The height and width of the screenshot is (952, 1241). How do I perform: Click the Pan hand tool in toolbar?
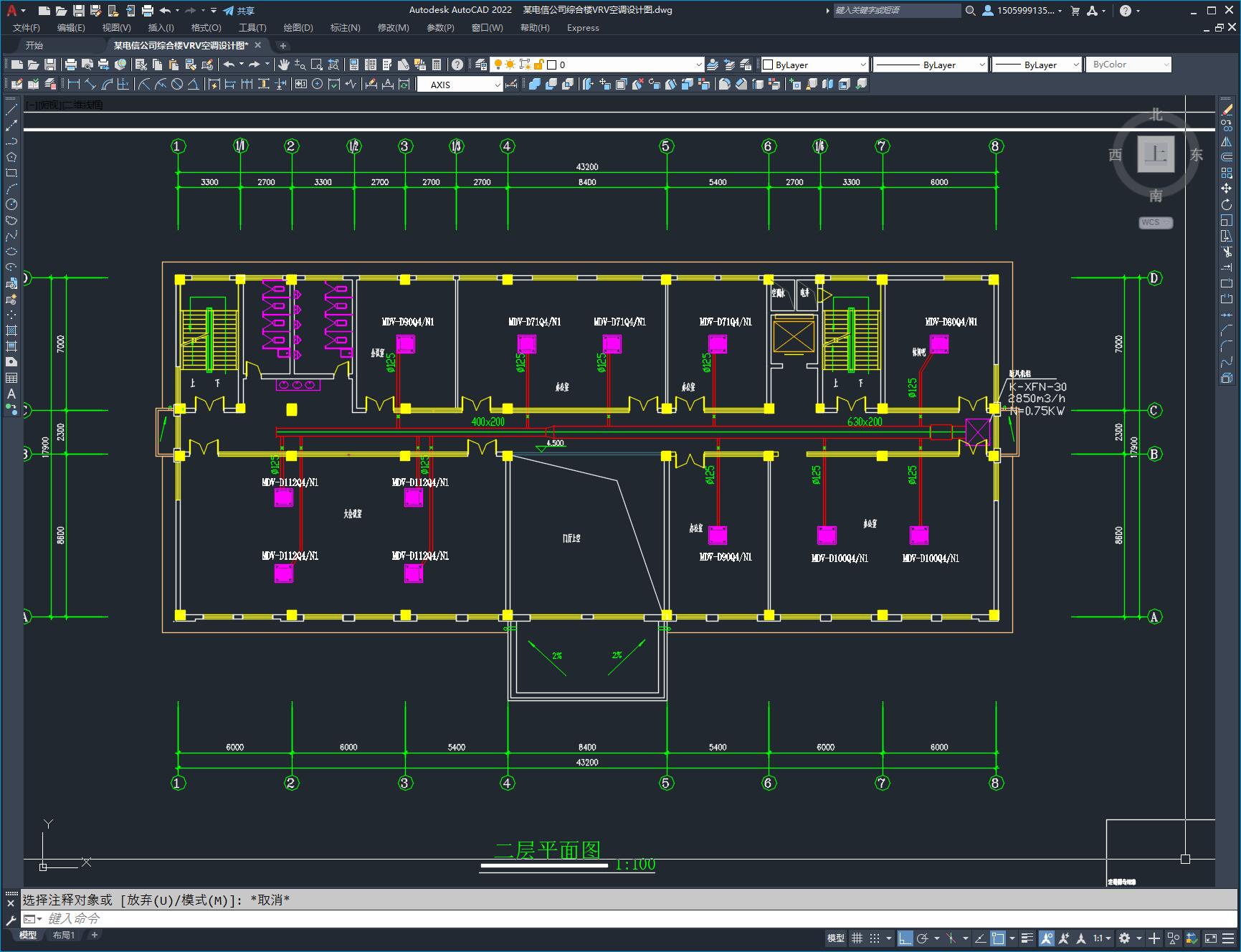284,65
